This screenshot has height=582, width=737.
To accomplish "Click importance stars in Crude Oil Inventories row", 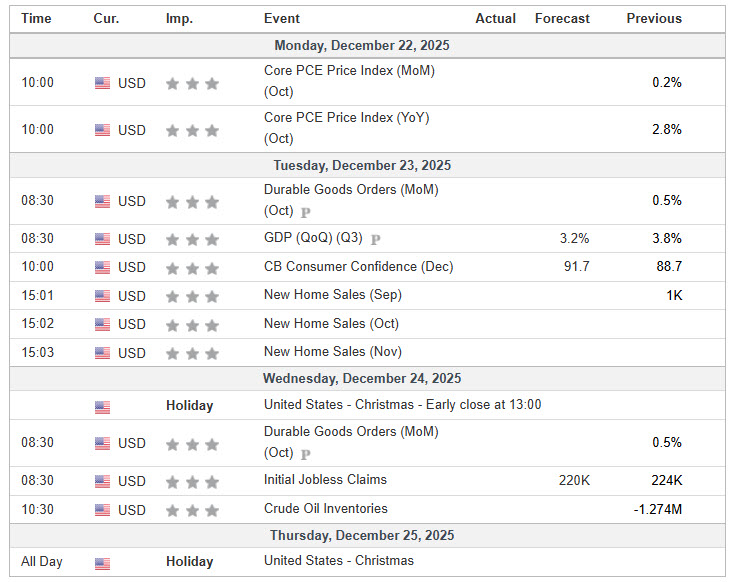I will click(192, 510).
